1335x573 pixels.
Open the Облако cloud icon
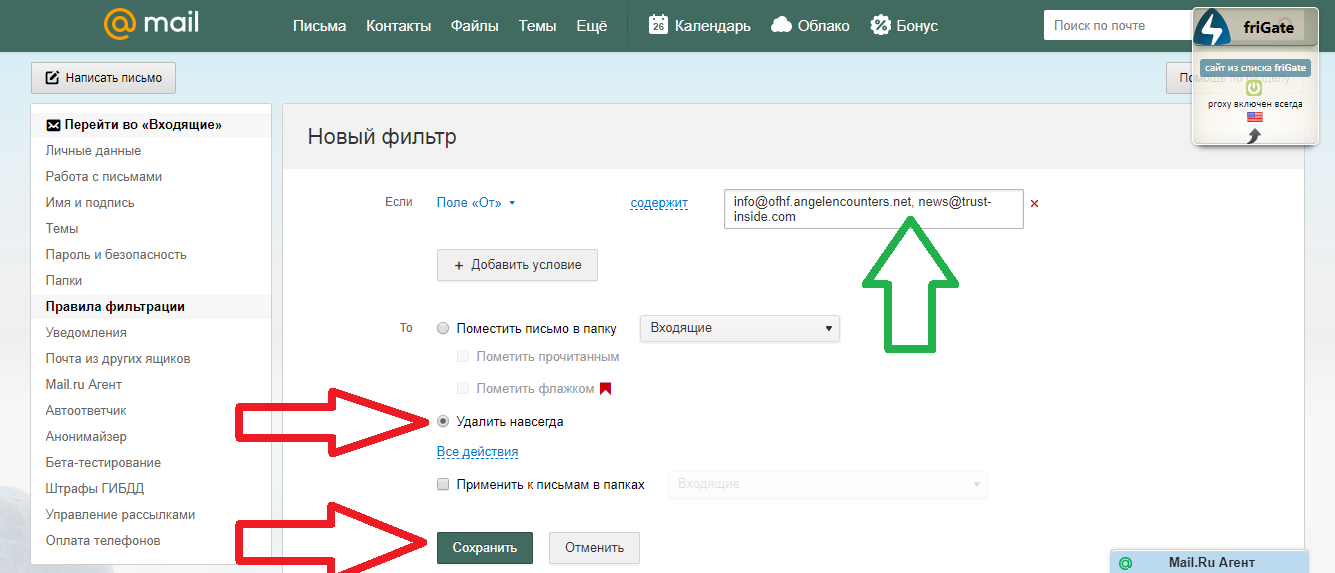(x=782, y=25)
